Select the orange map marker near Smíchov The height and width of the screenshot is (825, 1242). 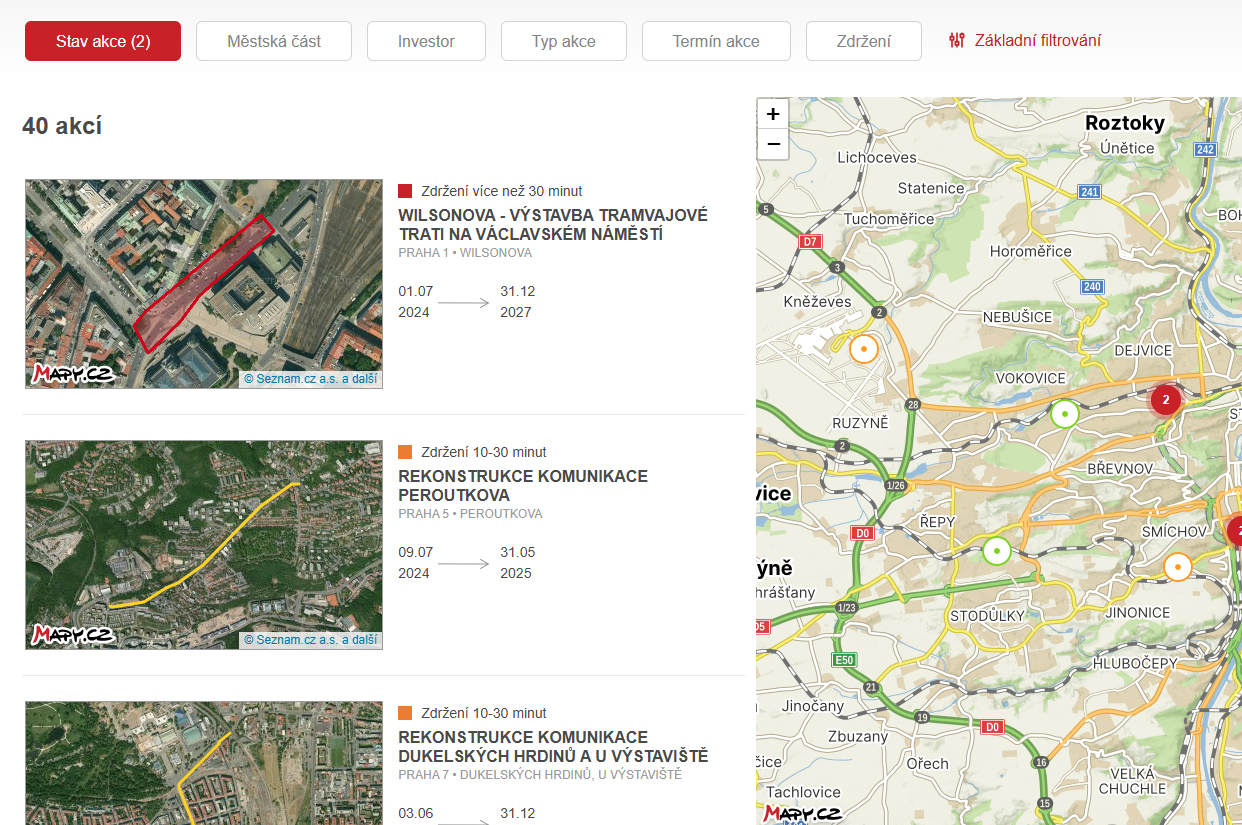coord(1178,567)
